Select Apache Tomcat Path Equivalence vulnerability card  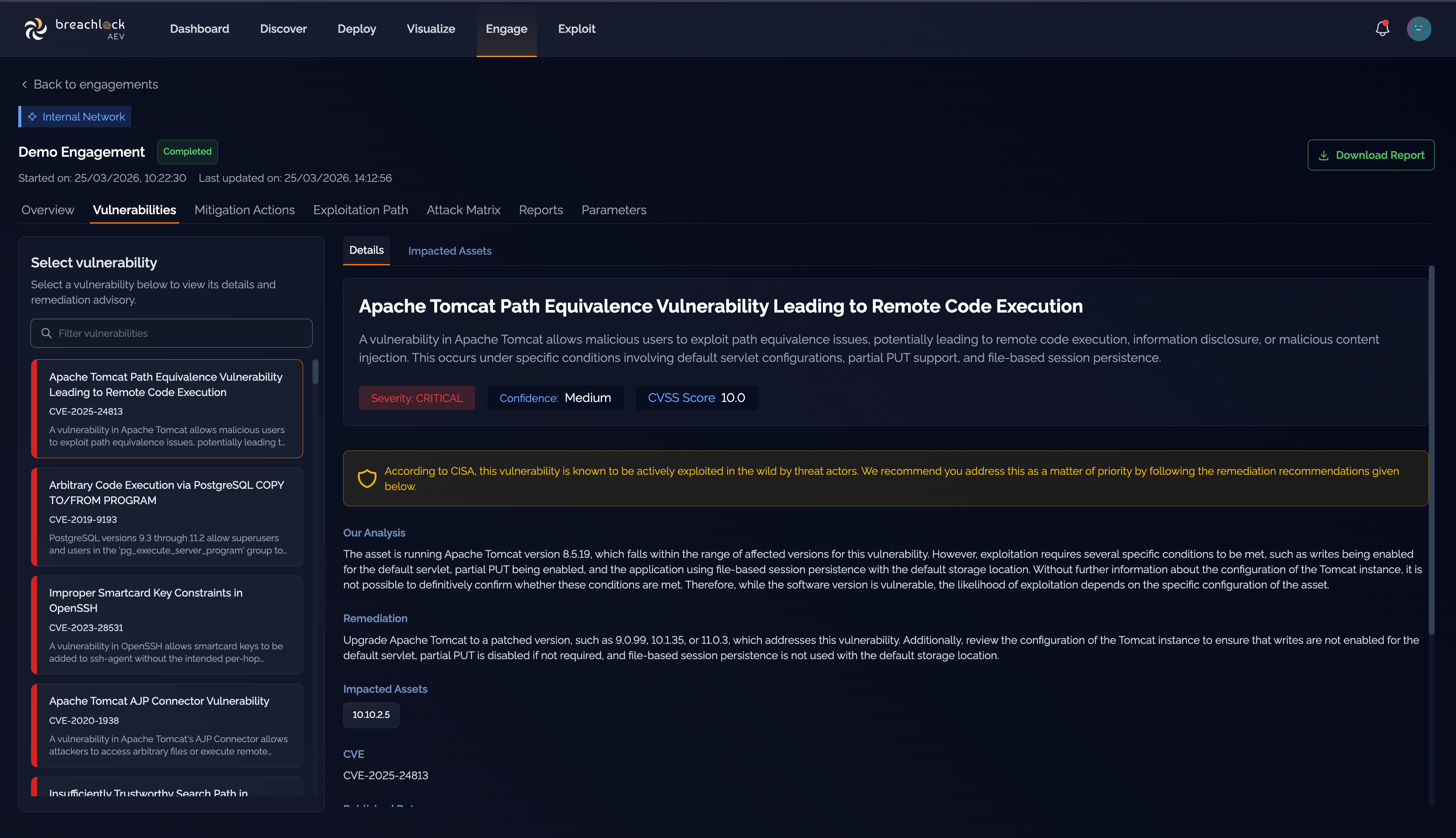click(167, 409)
